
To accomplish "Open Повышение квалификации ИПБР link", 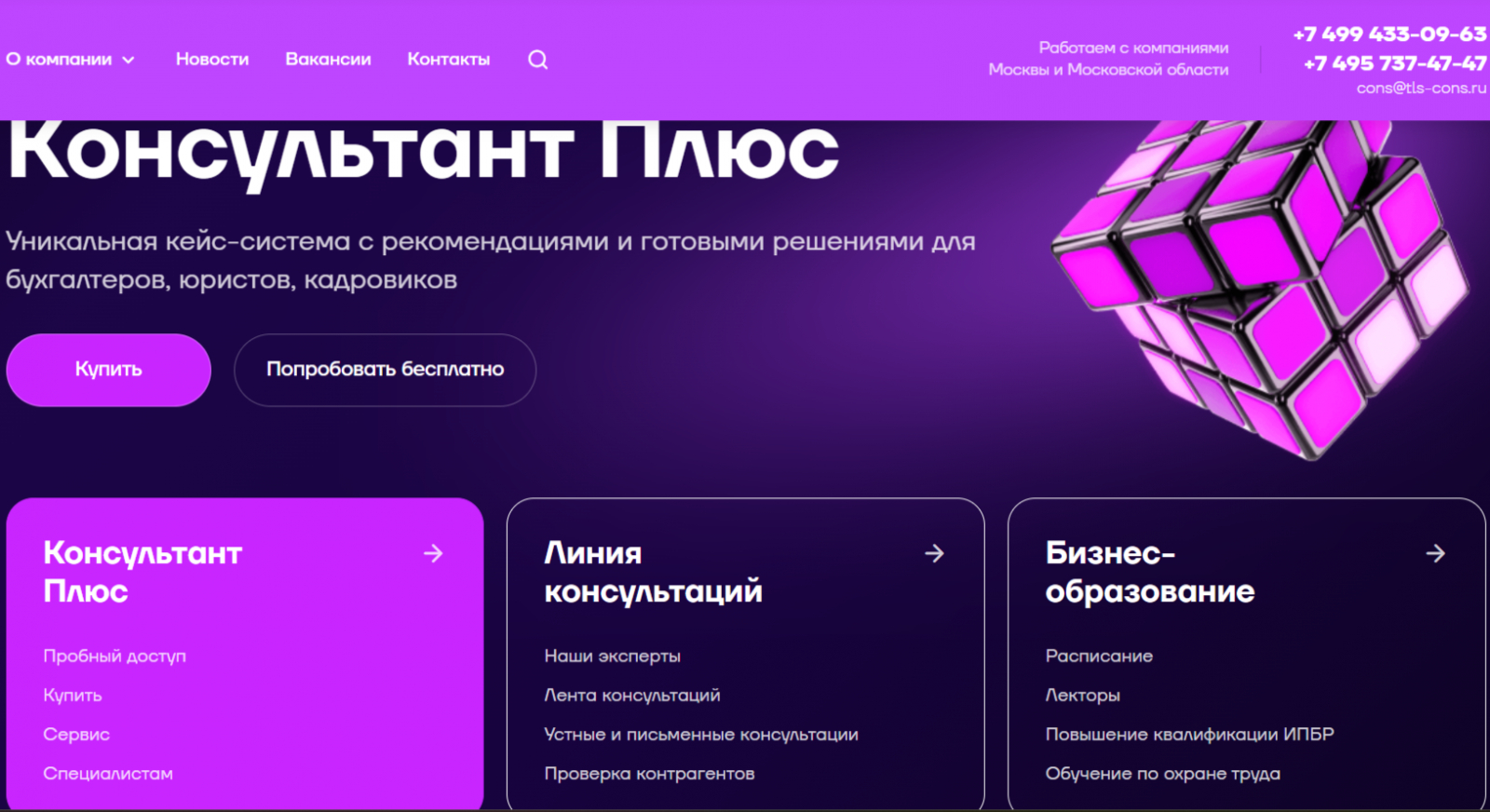I will [x=1189, y=735].
